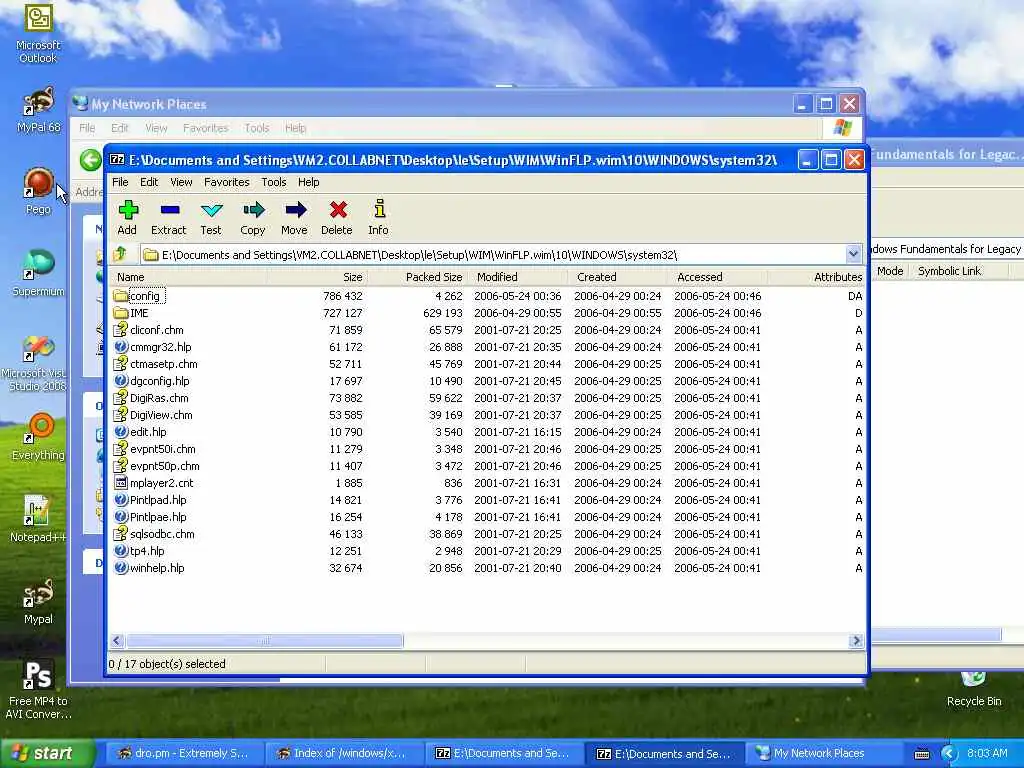Sort by the Modified column header

(x=517, y=277)
